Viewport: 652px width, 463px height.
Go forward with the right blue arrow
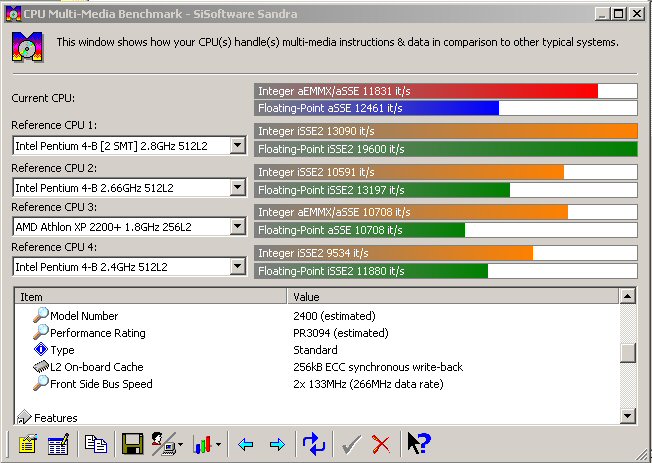click(x=277, y=444)
